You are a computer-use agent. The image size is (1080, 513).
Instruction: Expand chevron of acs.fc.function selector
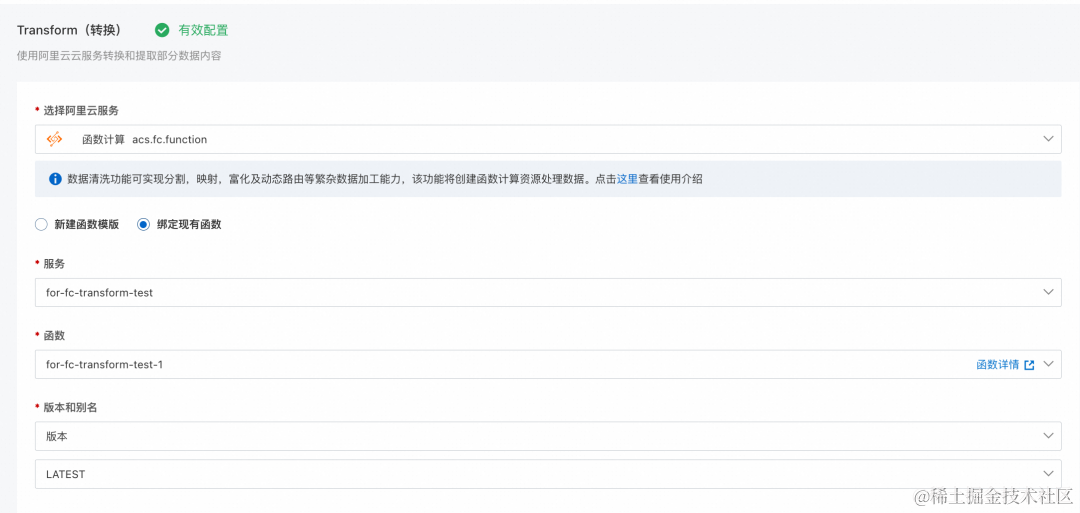(1048, 139)
